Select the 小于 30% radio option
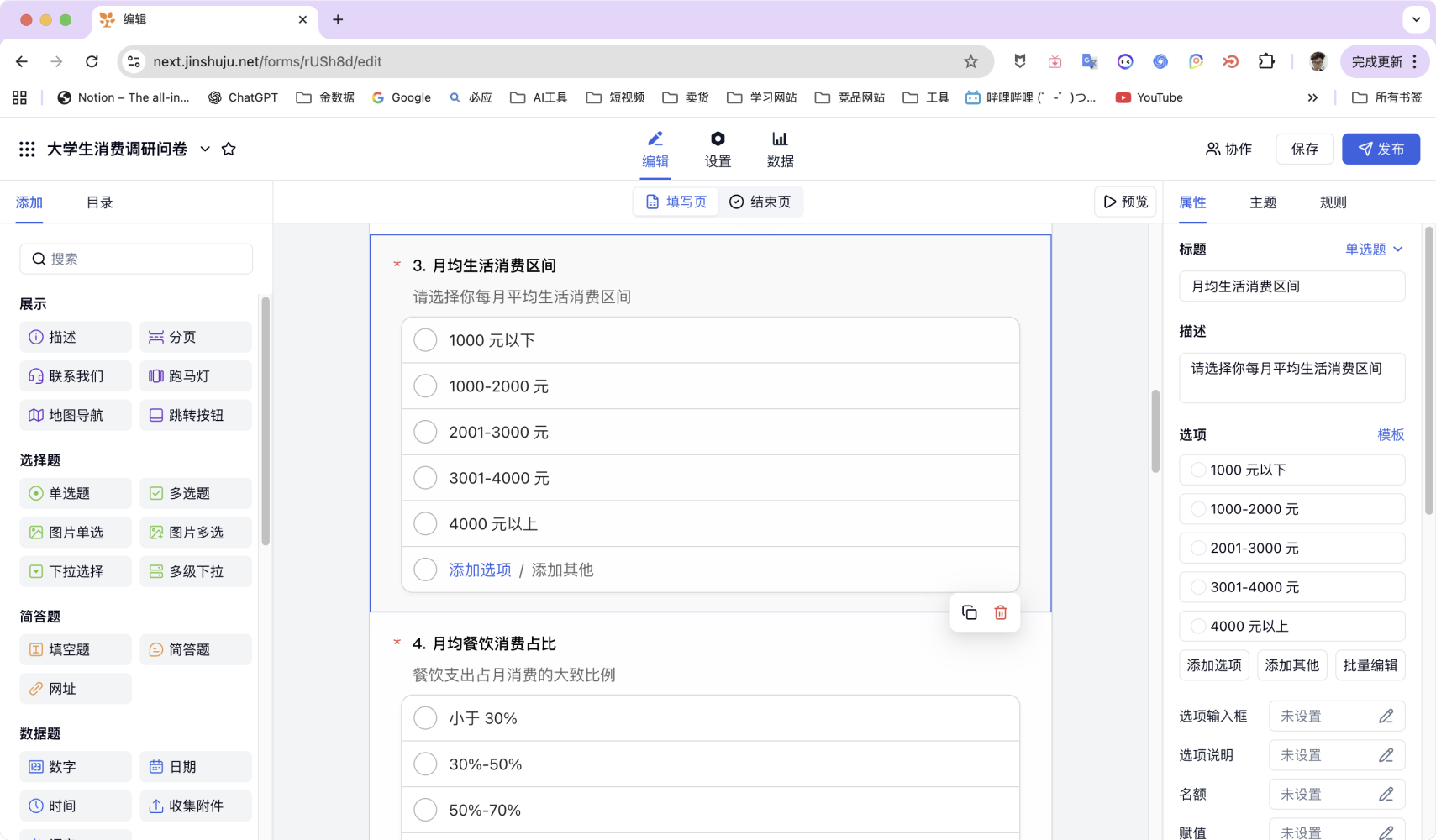1436x840 pixels. pyautogui.click(x=425, y=718)
